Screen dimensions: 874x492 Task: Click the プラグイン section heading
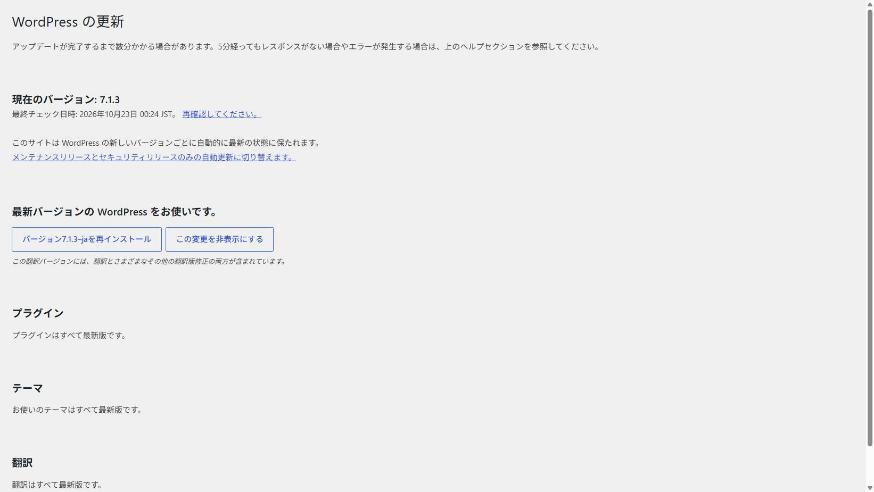click(x=37, y=313)
